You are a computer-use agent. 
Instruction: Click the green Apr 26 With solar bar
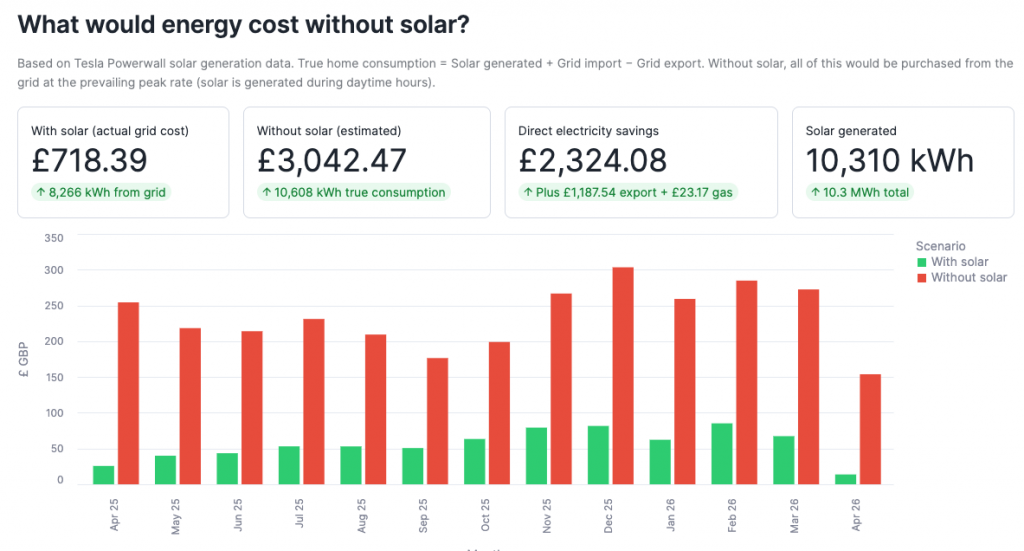(846, 479)
